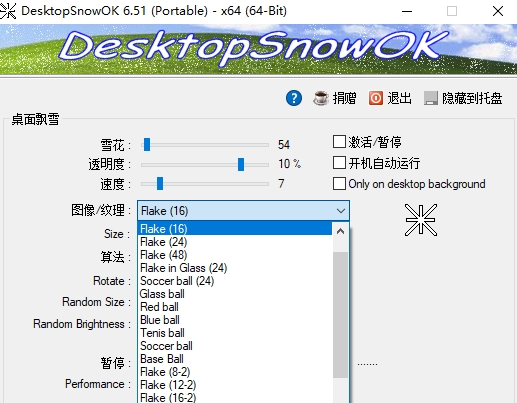Click the snowflake app icon in title bar
This screenshot has width=517, height=403.
coord(8,11)
